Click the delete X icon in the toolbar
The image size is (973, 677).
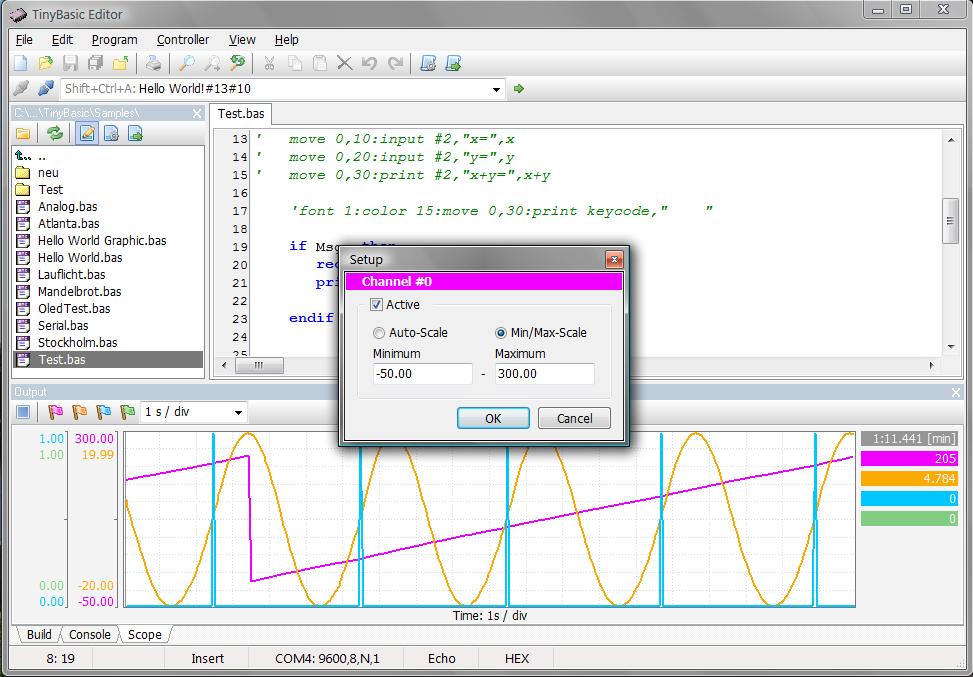(345, 64)
